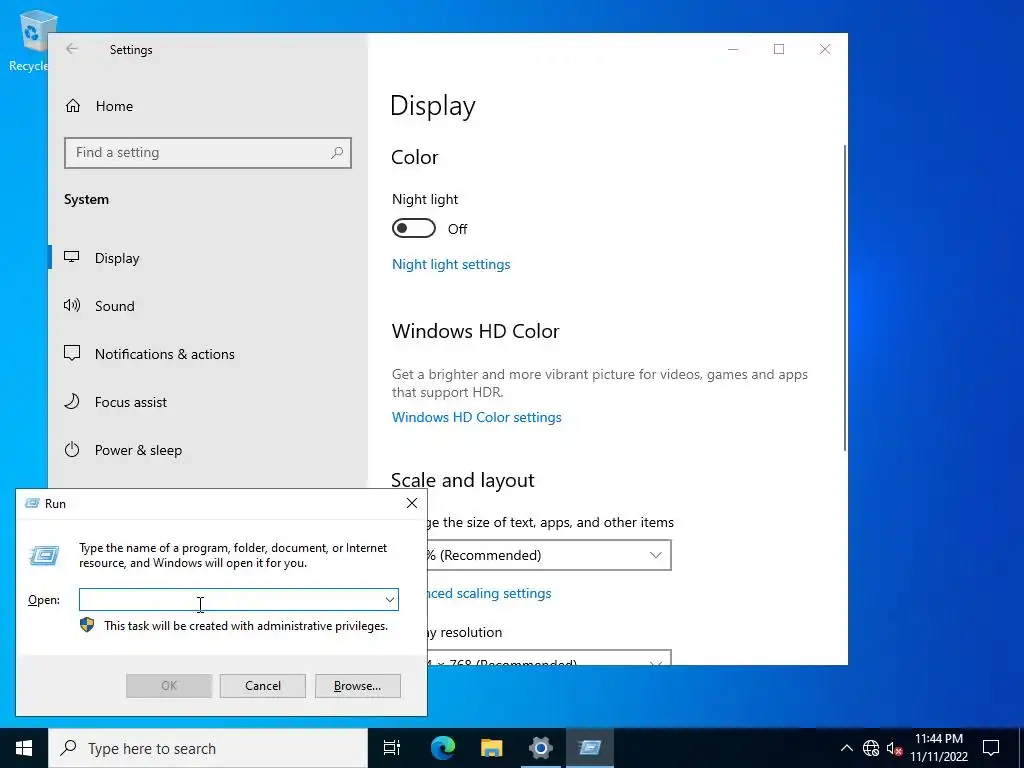Open Night light settings link
This screenshot has width=1024, height=768.
tap(451, 264)
